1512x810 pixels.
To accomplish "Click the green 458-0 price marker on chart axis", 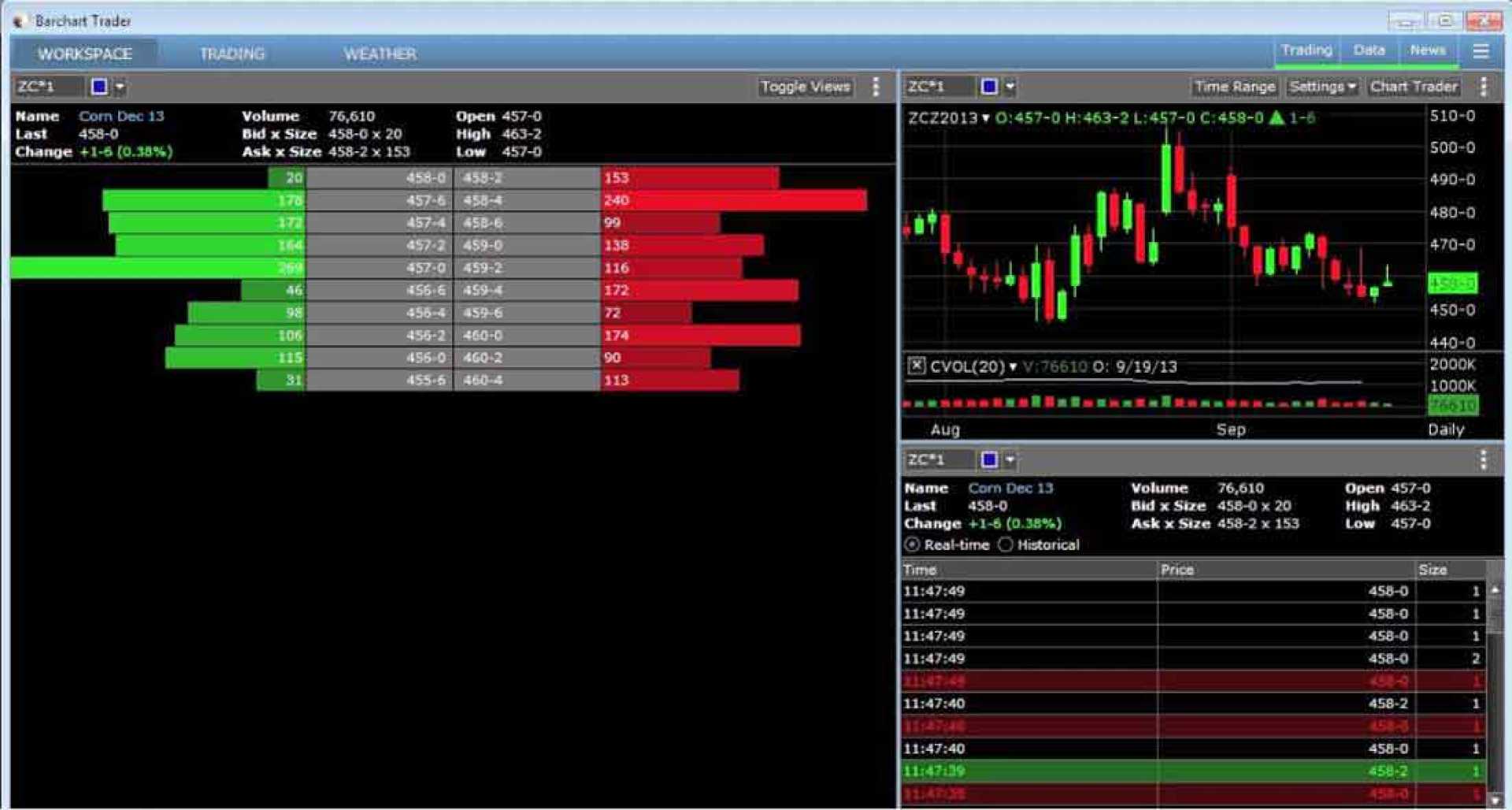I will click(x=1452, y=283).
